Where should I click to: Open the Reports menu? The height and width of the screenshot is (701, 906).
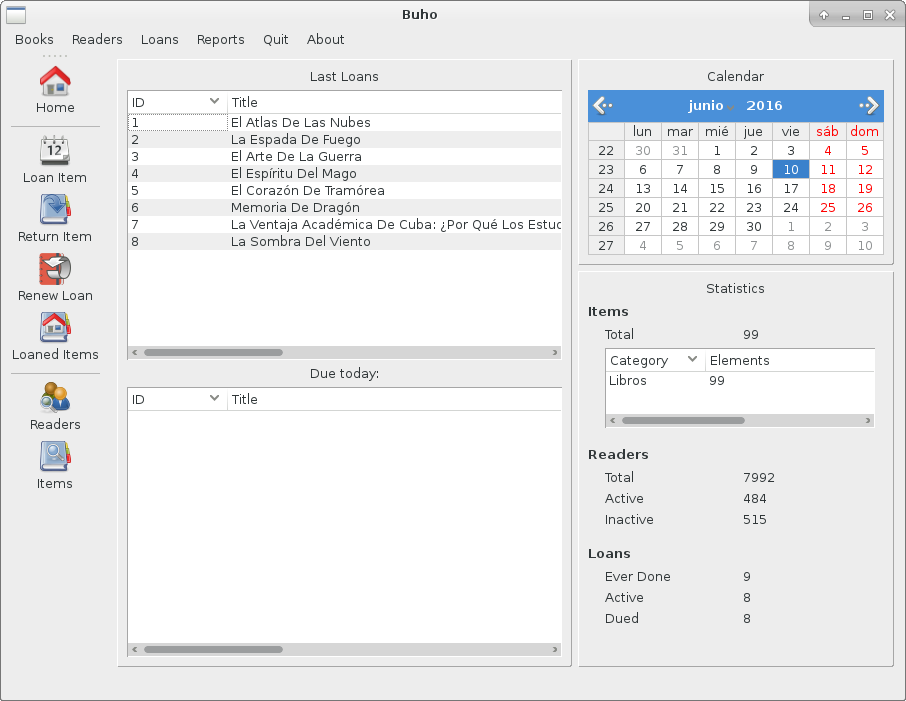tap(221, 39)
